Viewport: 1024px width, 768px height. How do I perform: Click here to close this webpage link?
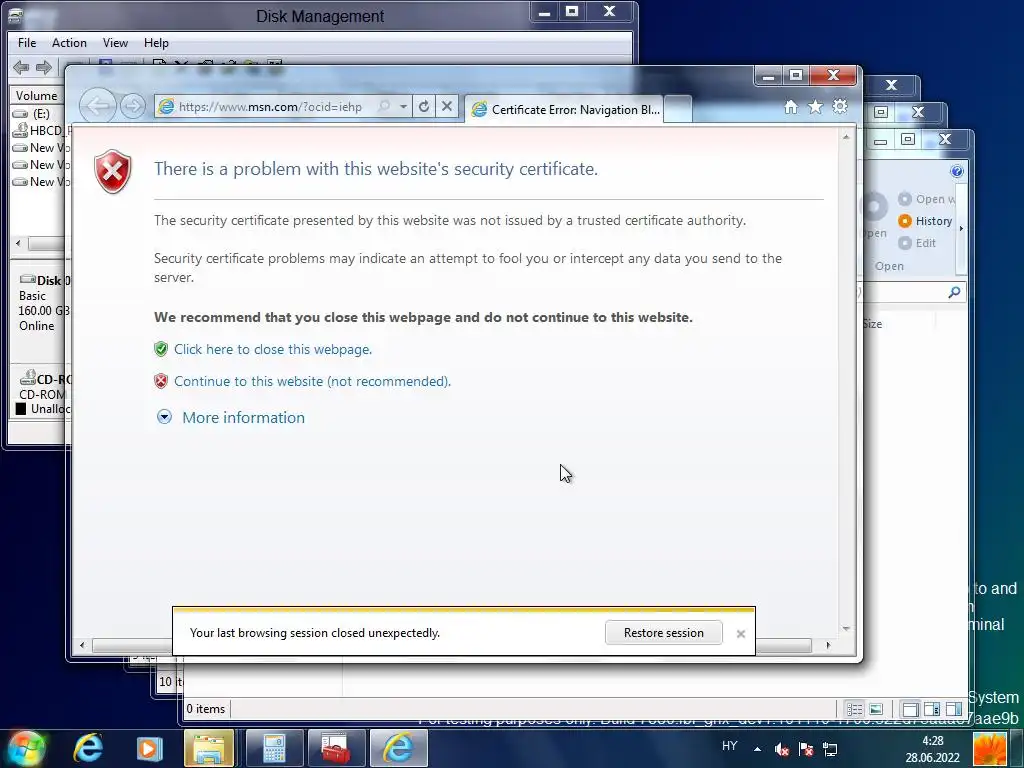point(273,349)
